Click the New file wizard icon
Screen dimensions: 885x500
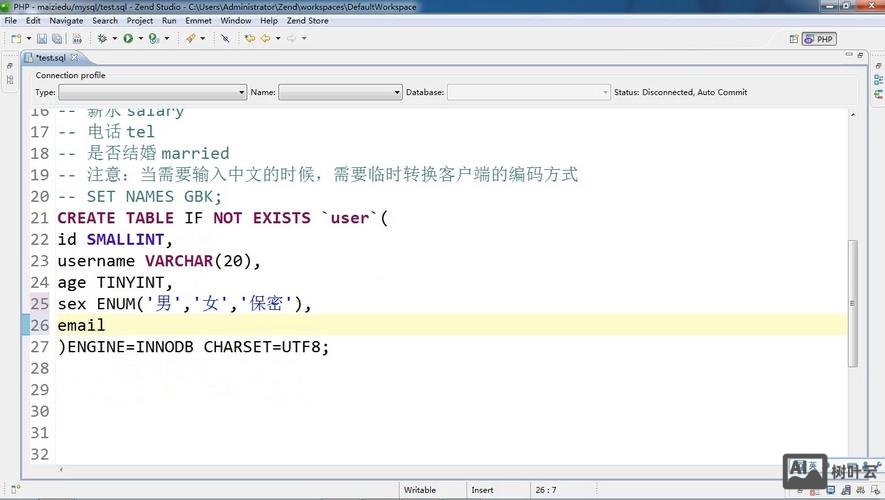point(15,39)
